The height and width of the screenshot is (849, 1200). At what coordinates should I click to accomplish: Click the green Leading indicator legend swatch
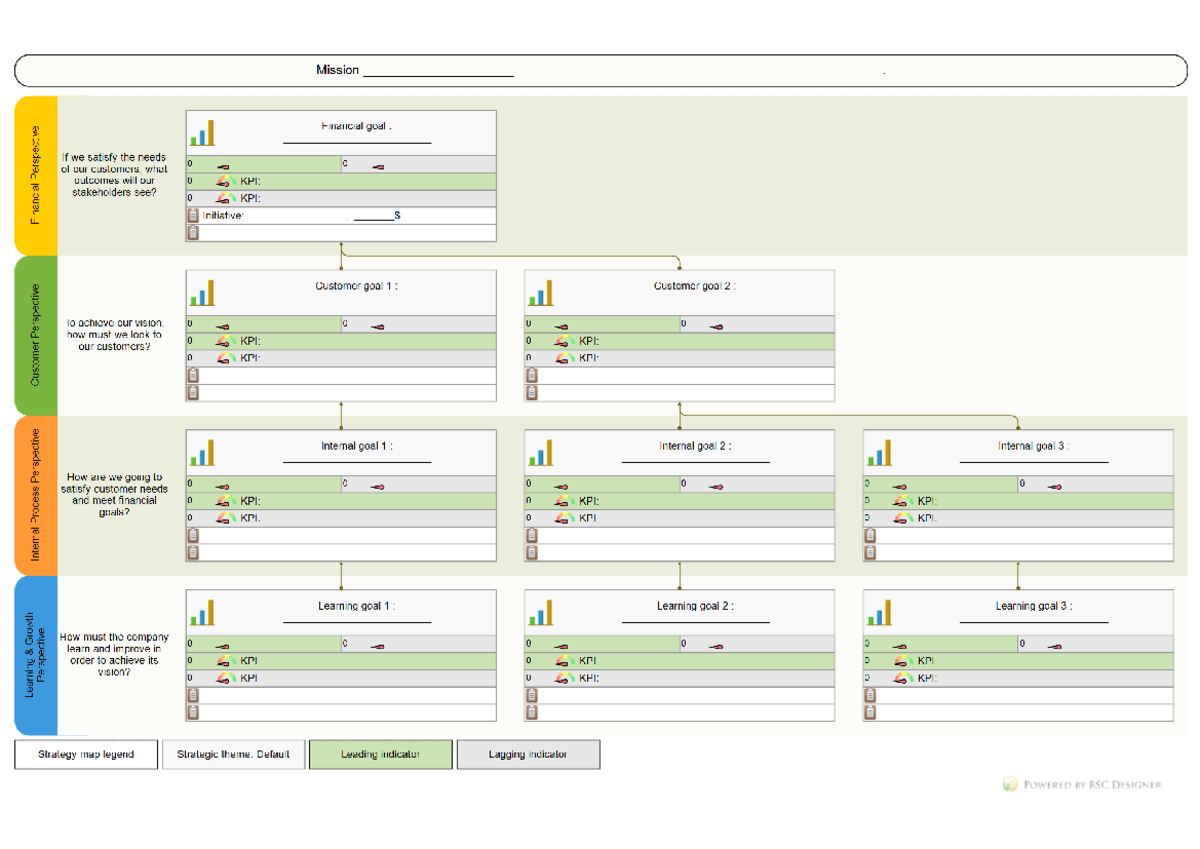tap(381, 754)
